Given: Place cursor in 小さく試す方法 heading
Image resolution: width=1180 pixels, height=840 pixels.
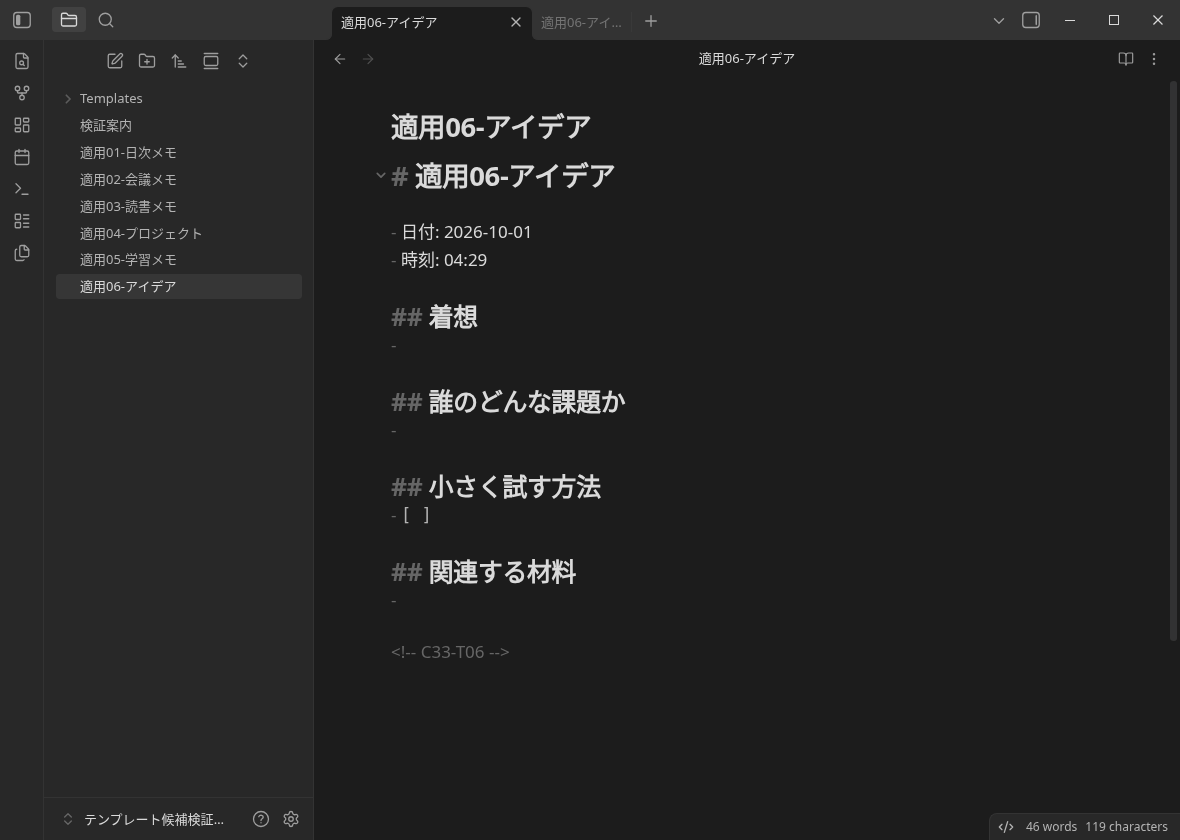Looking at the screenshot, I should point(515,487).
